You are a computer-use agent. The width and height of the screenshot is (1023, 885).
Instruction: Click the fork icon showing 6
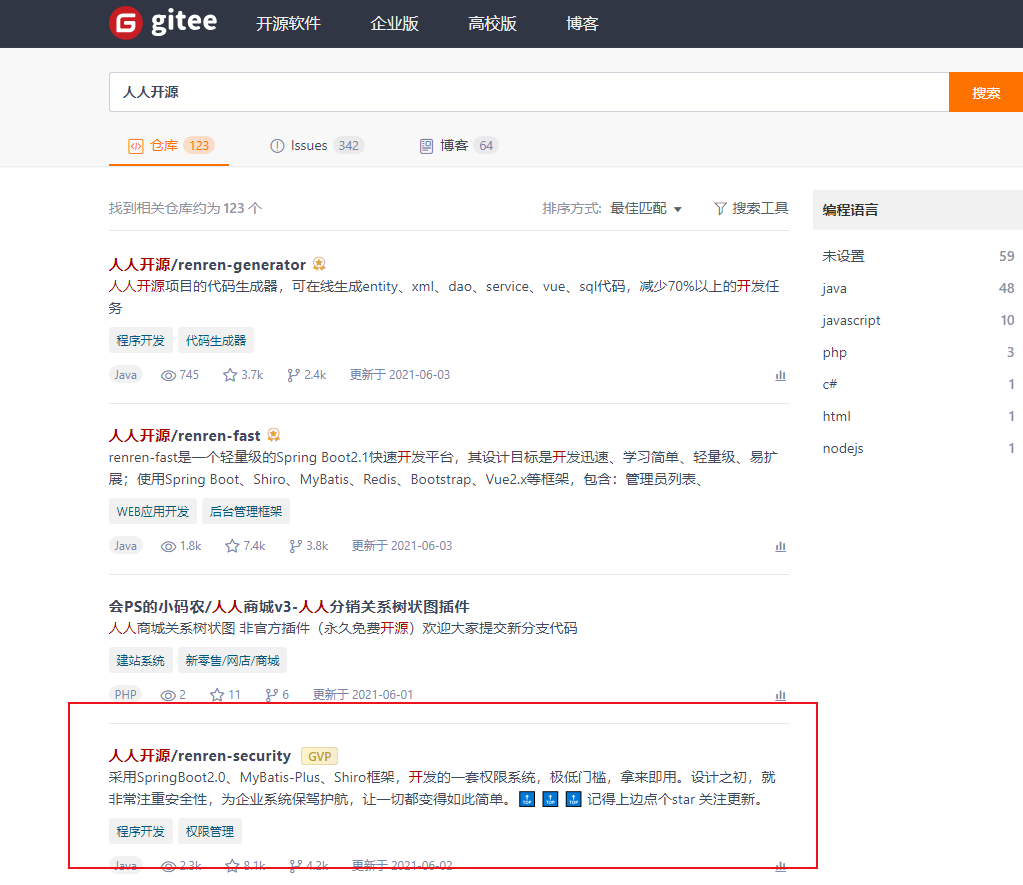(271, 694)
